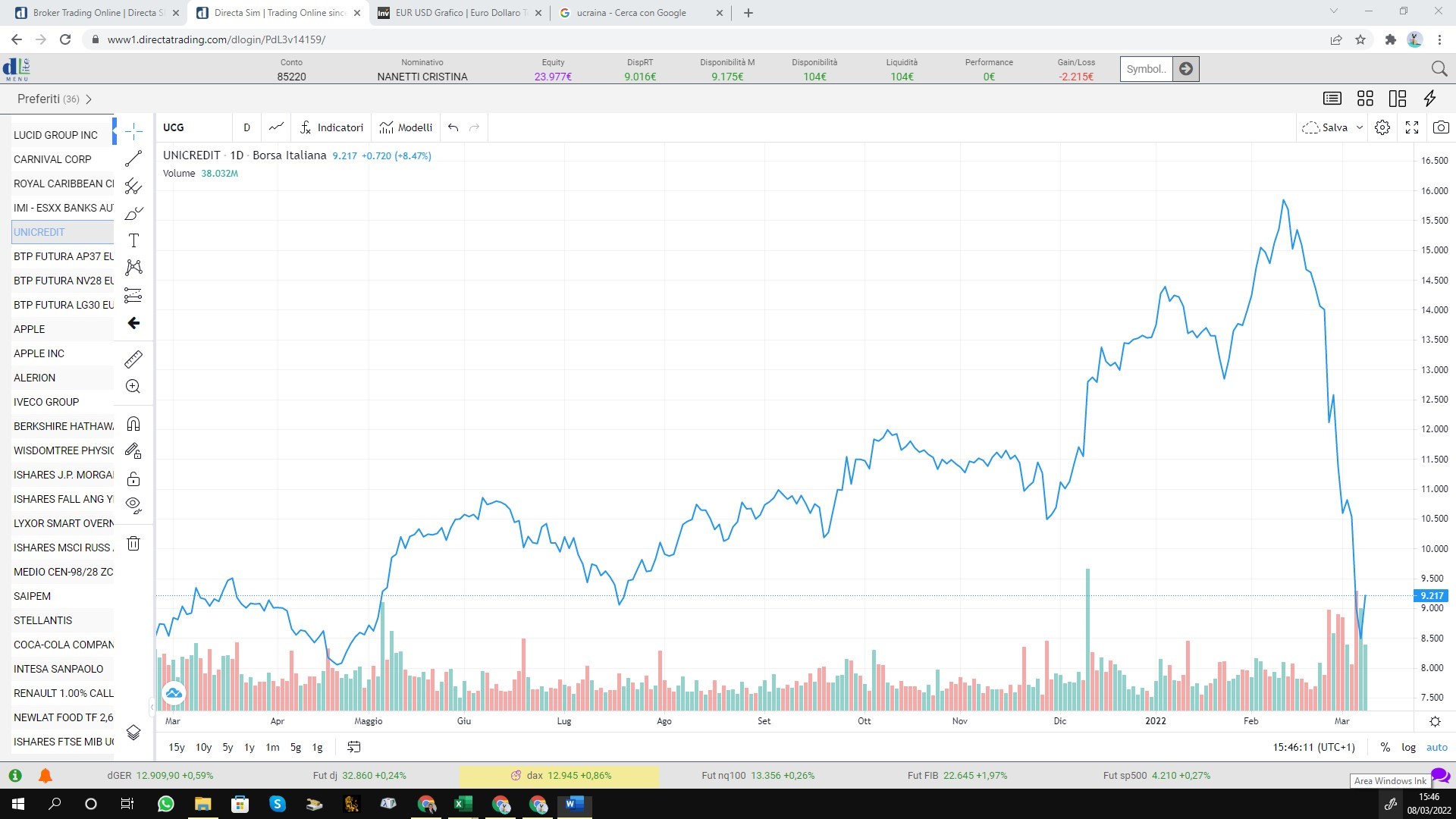Select the crosshair cursor tool
Image resolution: width=1456 pixels, height=819 pixels.
point(133,131)
